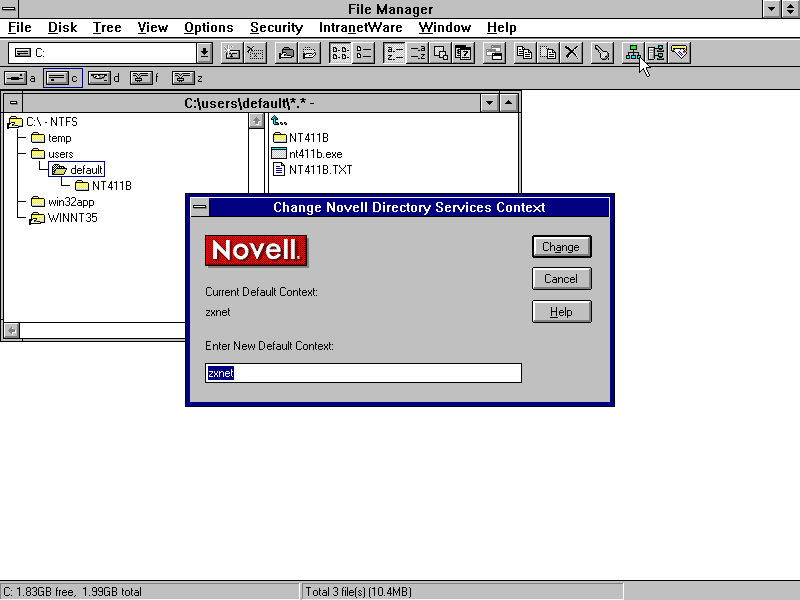This screenshot has height=600, width=800.
Task: Click the Change Novell Directory Services Context title bar
Action: pos(409,207)
